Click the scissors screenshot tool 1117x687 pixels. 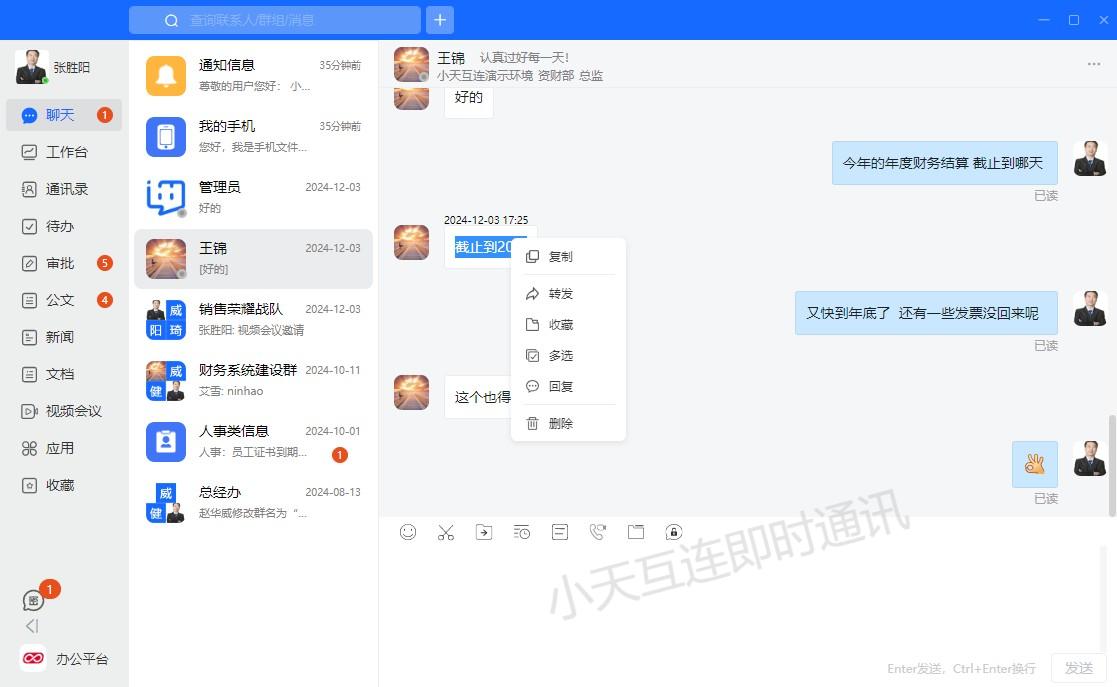coord(446,532)
